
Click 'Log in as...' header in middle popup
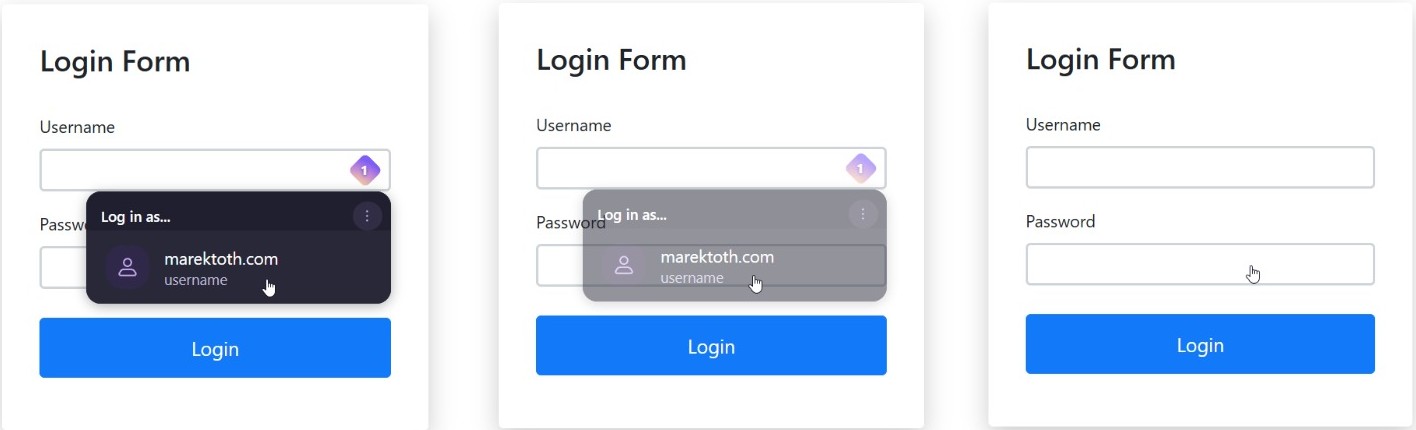click(x=632, y=215)
